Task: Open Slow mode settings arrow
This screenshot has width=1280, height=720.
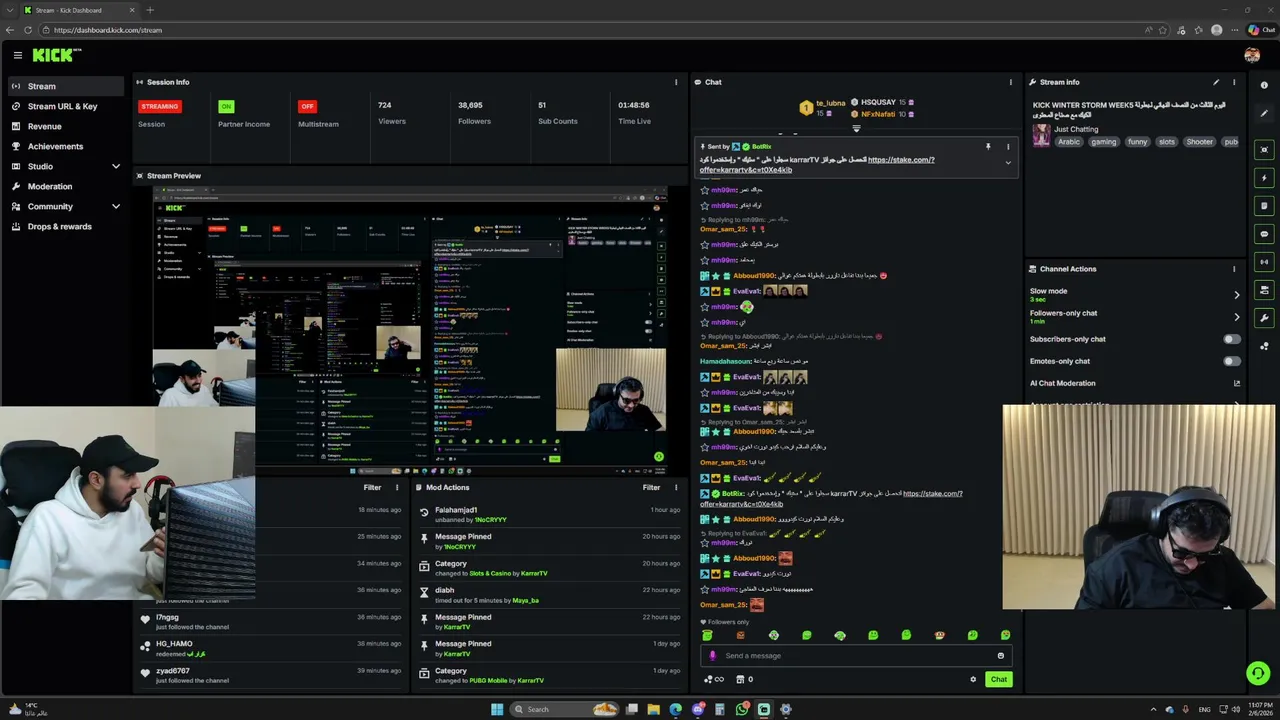Action: (1237, 295)
